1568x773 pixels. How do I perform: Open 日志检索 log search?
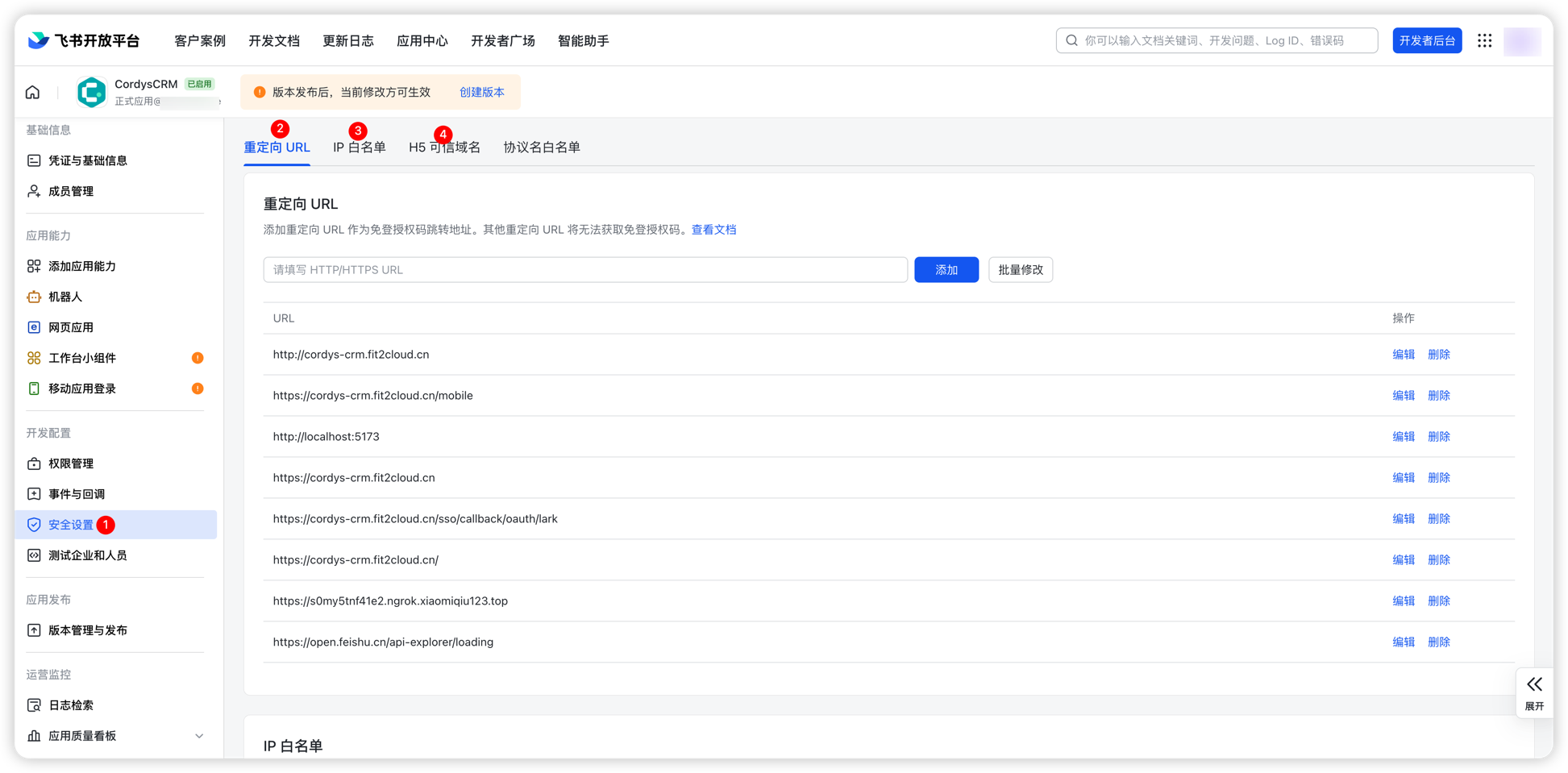pyautogui.click(x=71, y=705)
